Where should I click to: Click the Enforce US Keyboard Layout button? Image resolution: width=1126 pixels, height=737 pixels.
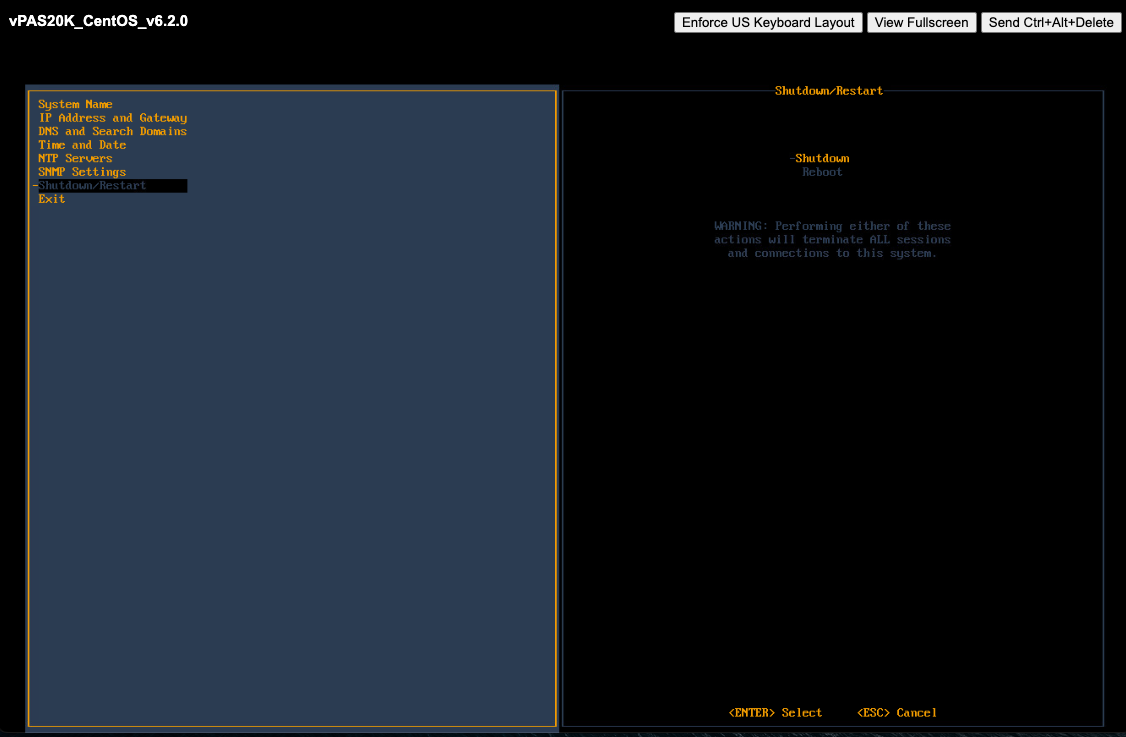(768, 22)
